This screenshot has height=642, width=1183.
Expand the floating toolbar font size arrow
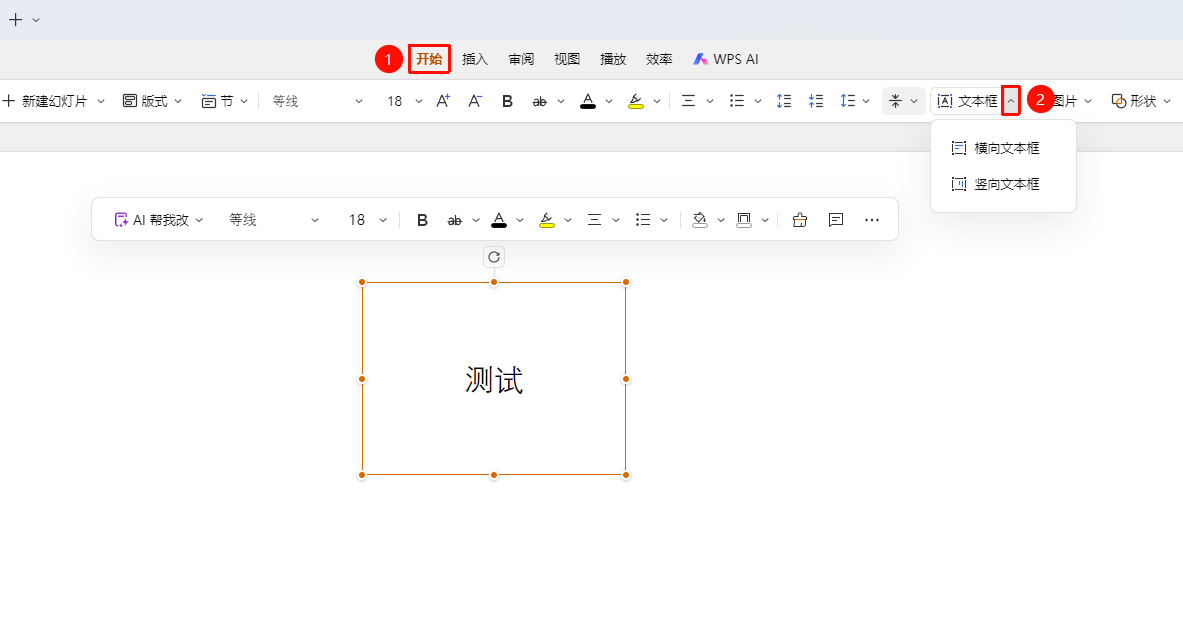click(383, 220)
